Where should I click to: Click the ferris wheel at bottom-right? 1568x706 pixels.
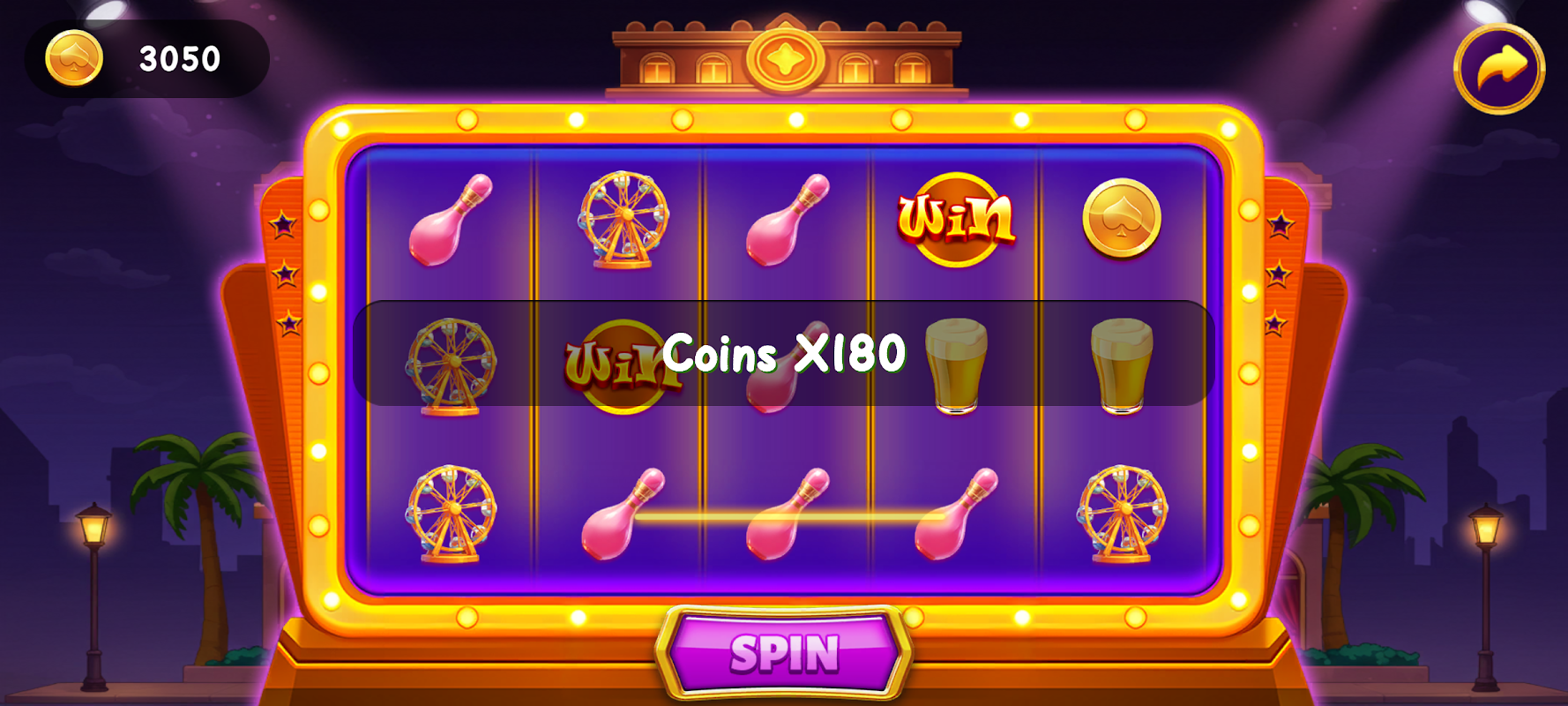tap(1122, 514)
